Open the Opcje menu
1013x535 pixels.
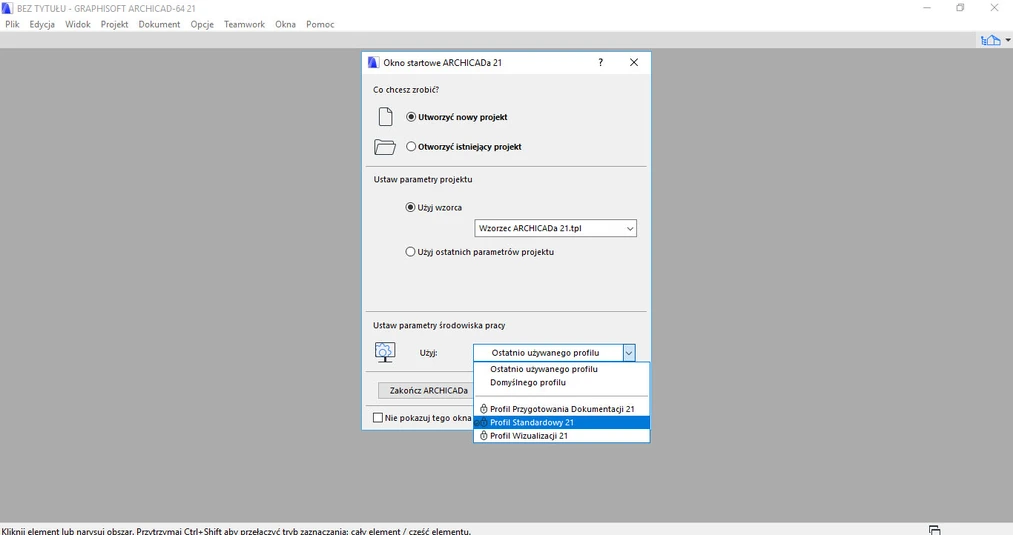pyautogui.click(x=202, y=25)
